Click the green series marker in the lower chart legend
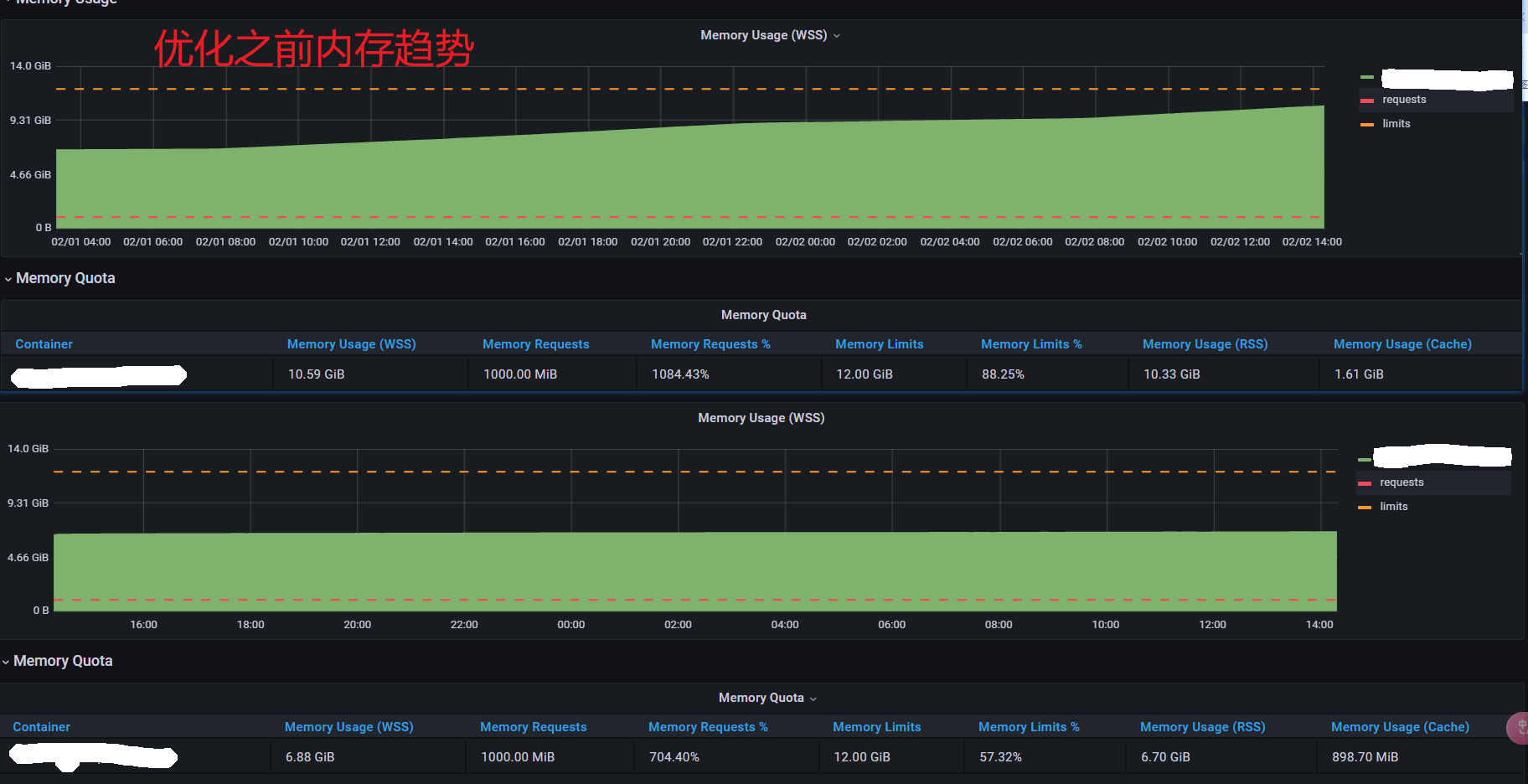Screen dimensions: 1528x784 [1365, 460]
